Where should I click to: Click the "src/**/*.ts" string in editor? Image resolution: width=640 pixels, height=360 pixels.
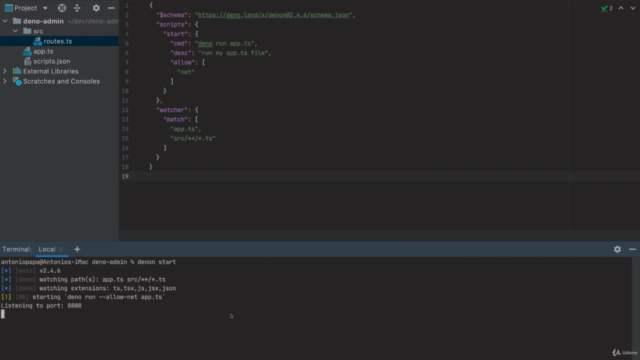pos(193,138)
